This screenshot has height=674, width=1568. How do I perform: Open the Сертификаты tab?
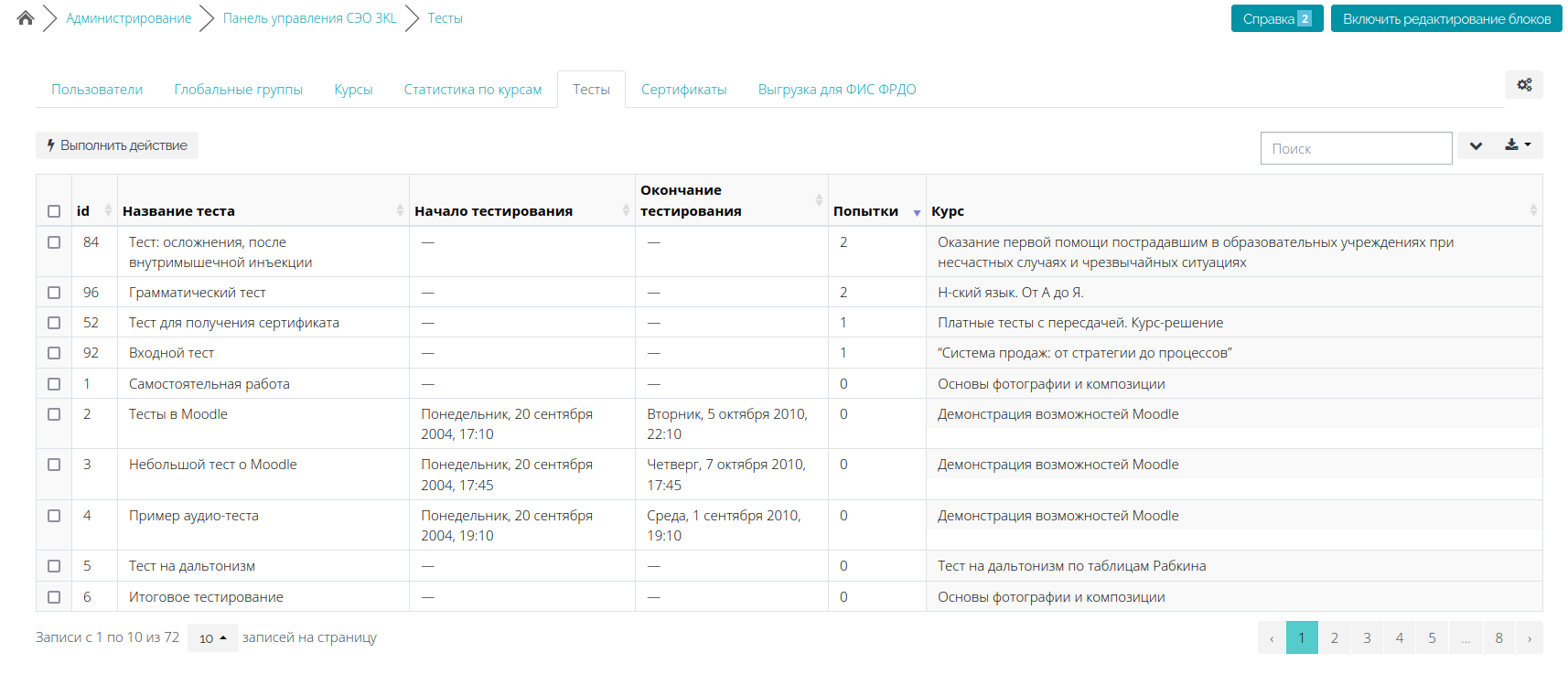pos(683,90)
